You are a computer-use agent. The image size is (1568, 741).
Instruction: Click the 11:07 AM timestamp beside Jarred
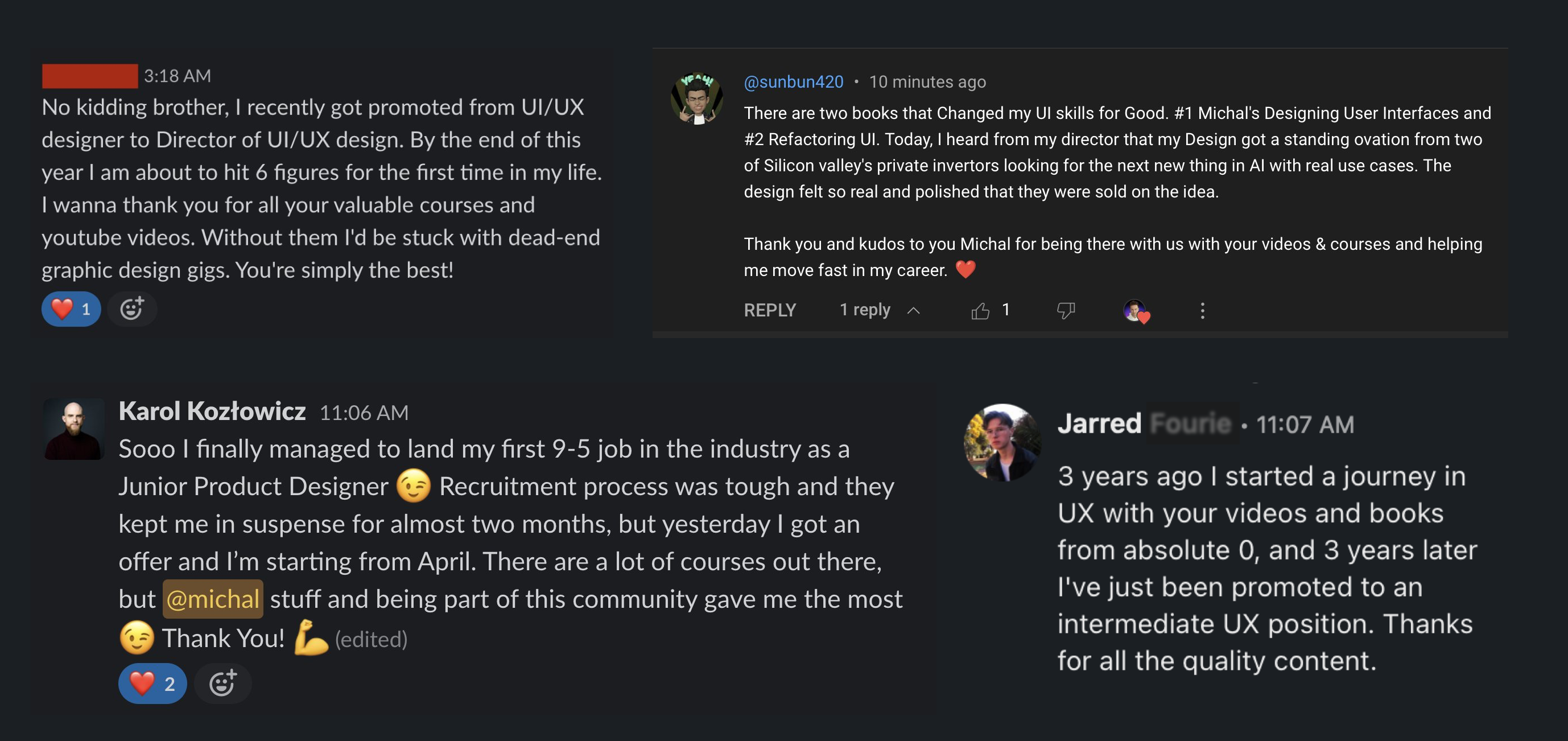point(1305,425)
